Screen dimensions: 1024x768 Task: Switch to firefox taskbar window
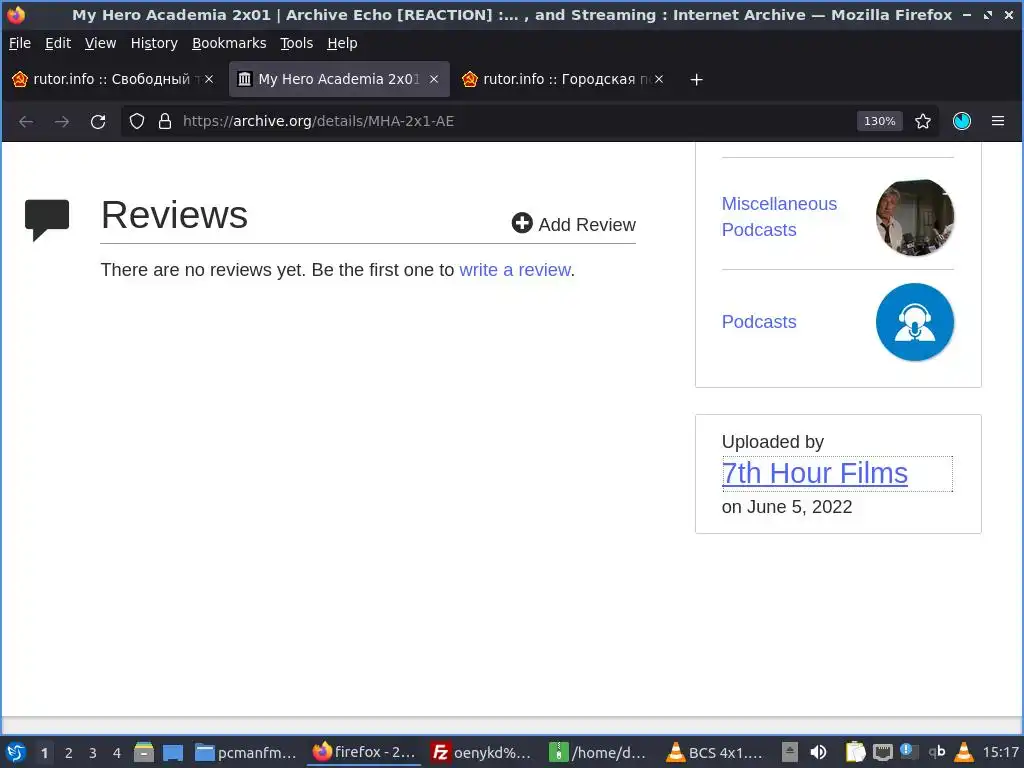[x=364, y=753]
